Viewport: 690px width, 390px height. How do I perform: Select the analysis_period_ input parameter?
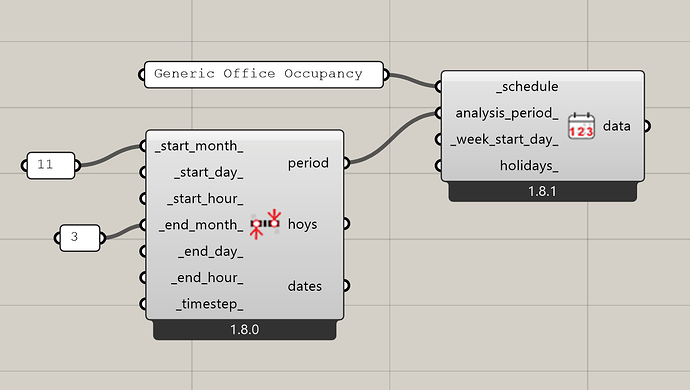click(507, 113)
